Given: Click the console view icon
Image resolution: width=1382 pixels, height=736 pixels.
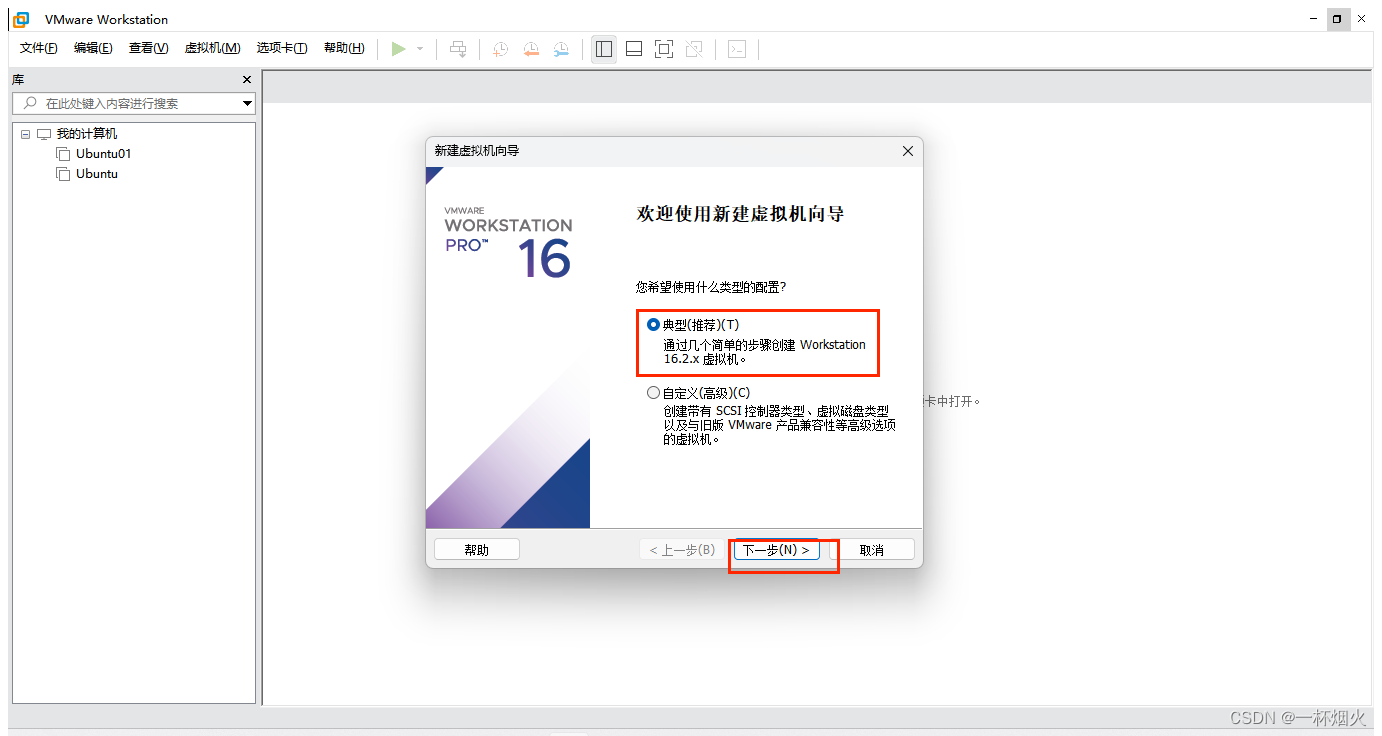Looking at the screenshot, I should [x=737, y=49].
